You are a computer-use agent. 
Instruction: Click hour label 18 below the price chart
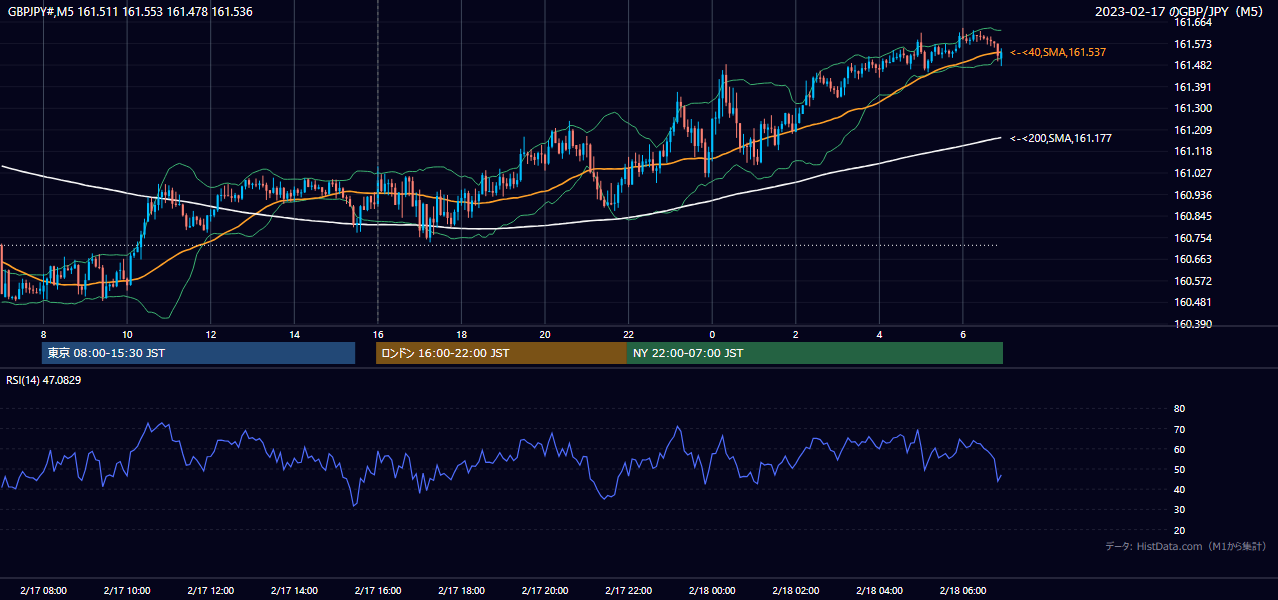click(x=461, y=334)
